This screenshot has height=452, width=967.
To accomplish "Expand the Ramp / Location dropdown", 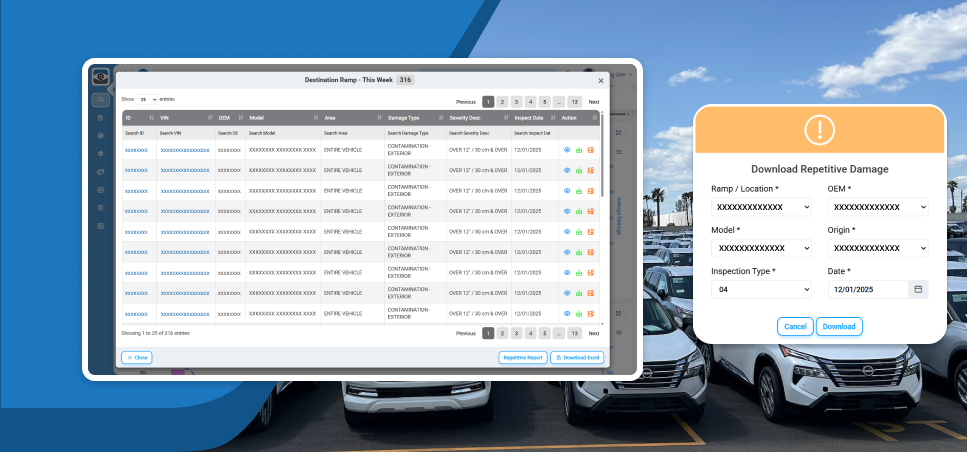I will click(x=761, y=207).
